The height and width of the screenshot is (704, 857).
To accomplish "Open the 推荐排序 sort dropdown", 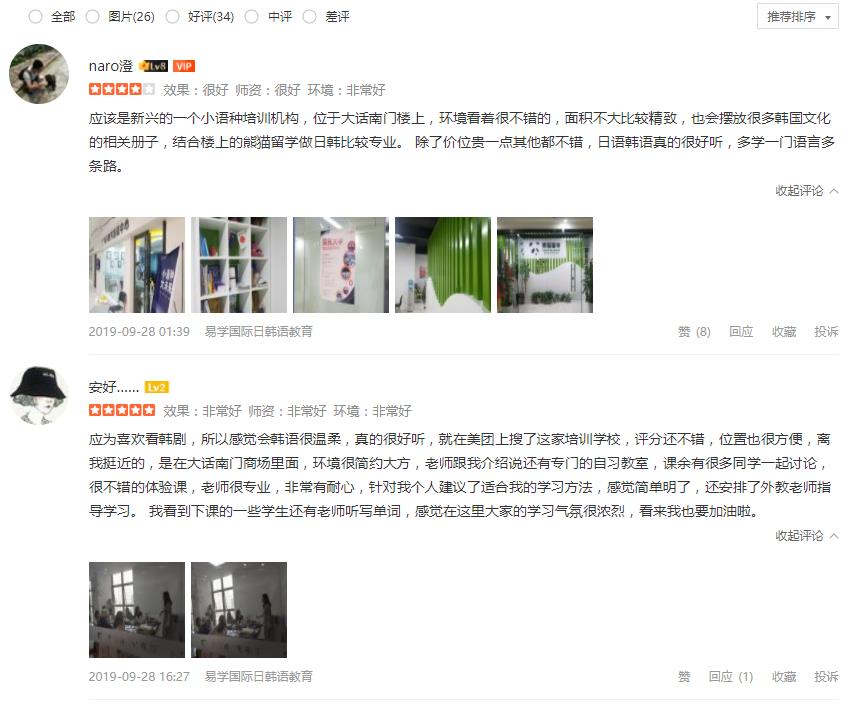I will [798, 16].
